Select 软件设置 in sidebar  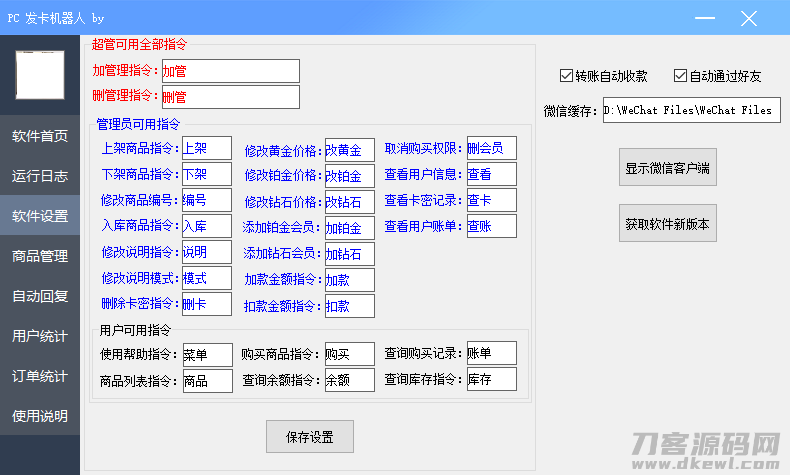pos(40,216)
